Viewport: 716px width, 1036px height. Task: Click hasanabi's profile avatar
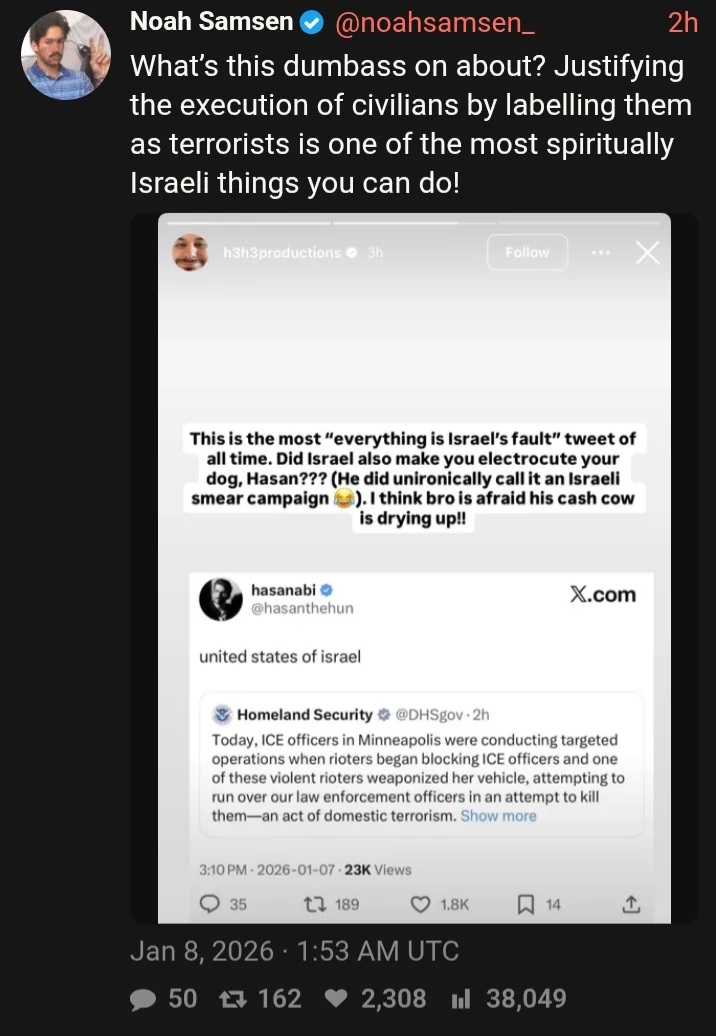point(221,599)
